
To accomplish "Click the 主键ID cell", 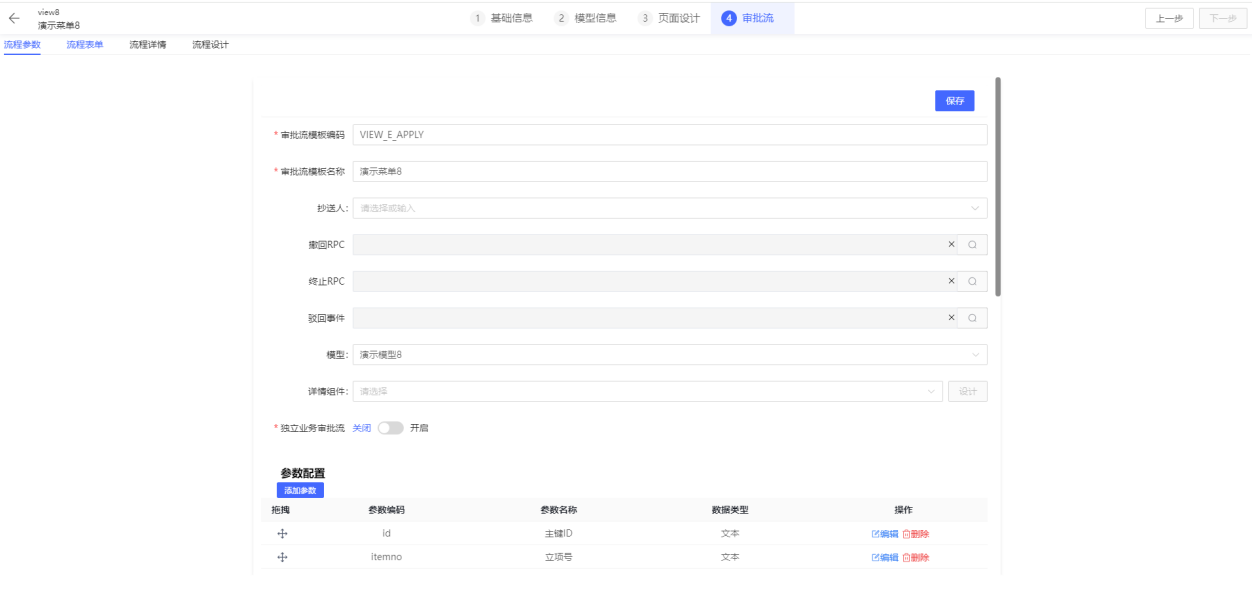I will (x=558, y=534).
